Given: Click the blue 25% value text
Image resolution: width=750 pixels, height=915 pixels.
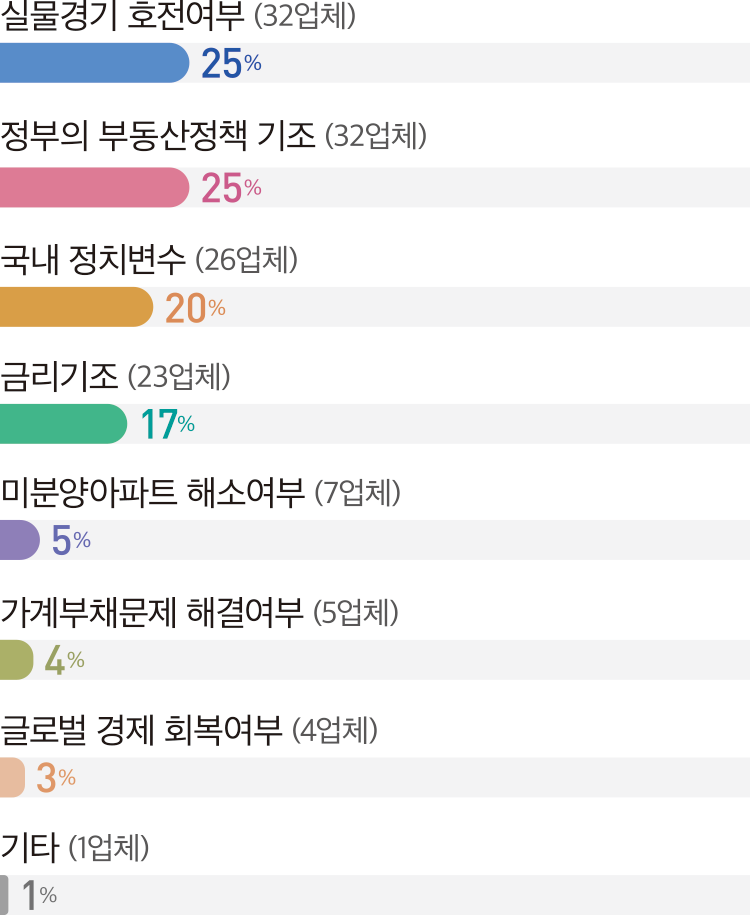Looking at the screenshot, I should click(231, 63).
